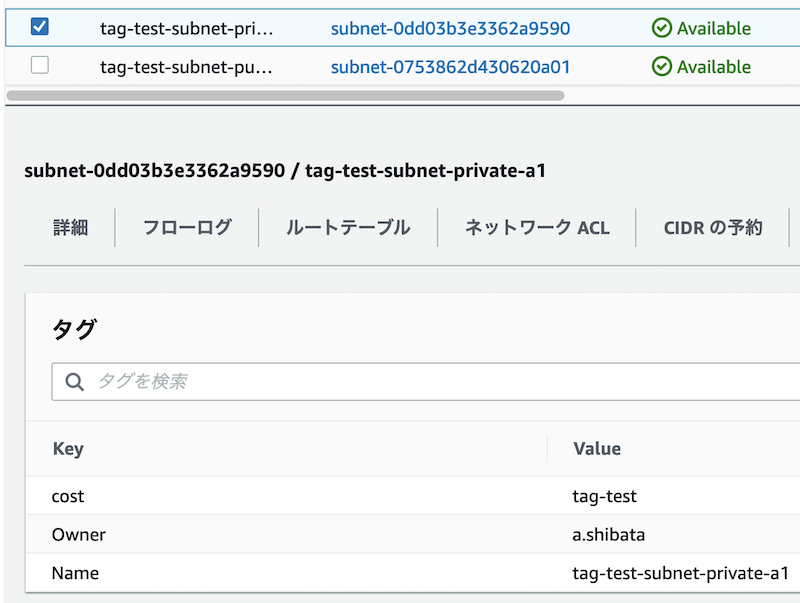The height and width of the screenshot is (603, 800).
Task: Click the tag-test-subnet-pu… name cell
Action: [x=186, y=67]
